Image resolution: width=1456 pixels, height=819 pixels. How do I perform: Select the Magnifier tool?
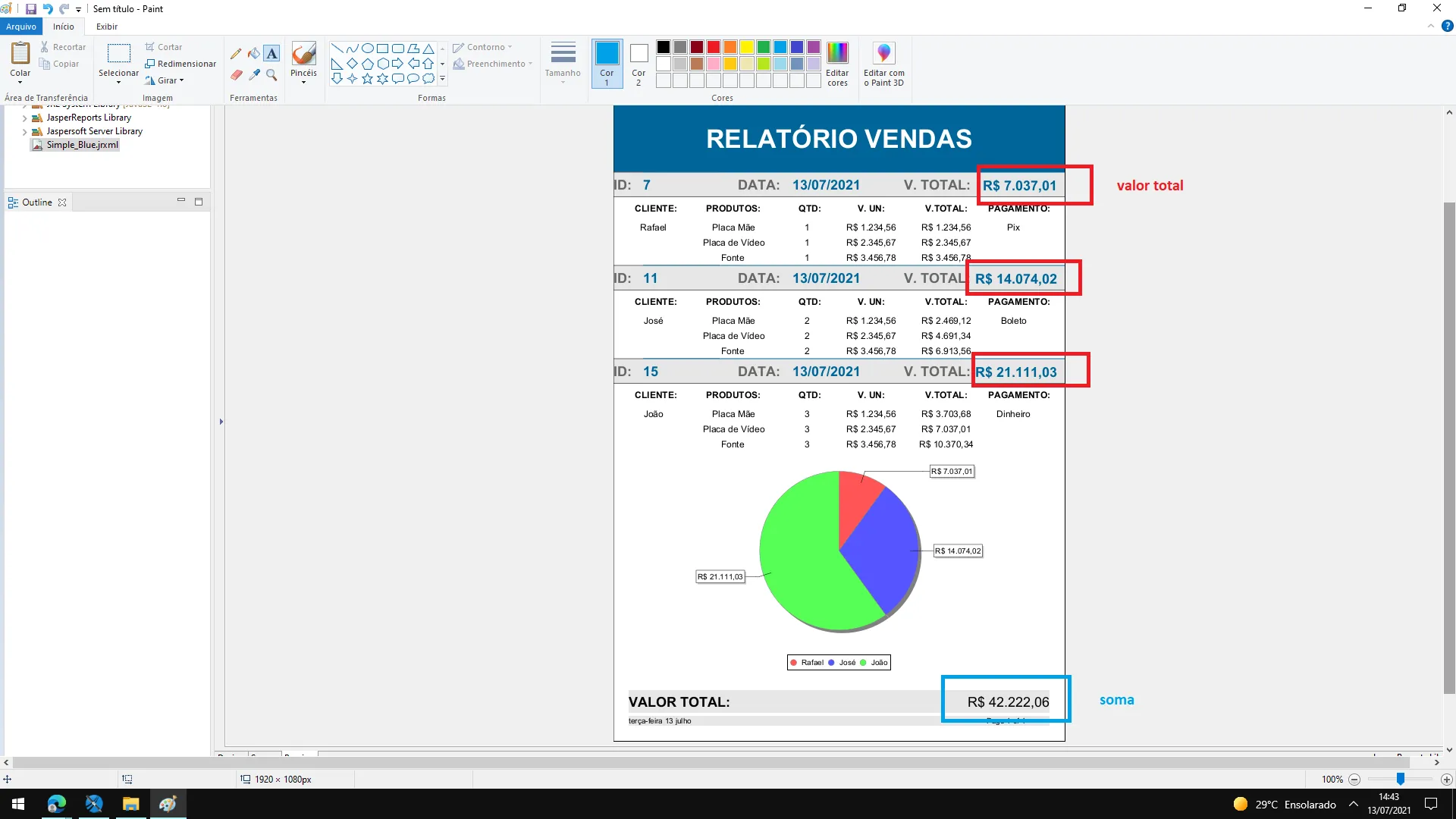pyautogui.click(x=271, y=74)
